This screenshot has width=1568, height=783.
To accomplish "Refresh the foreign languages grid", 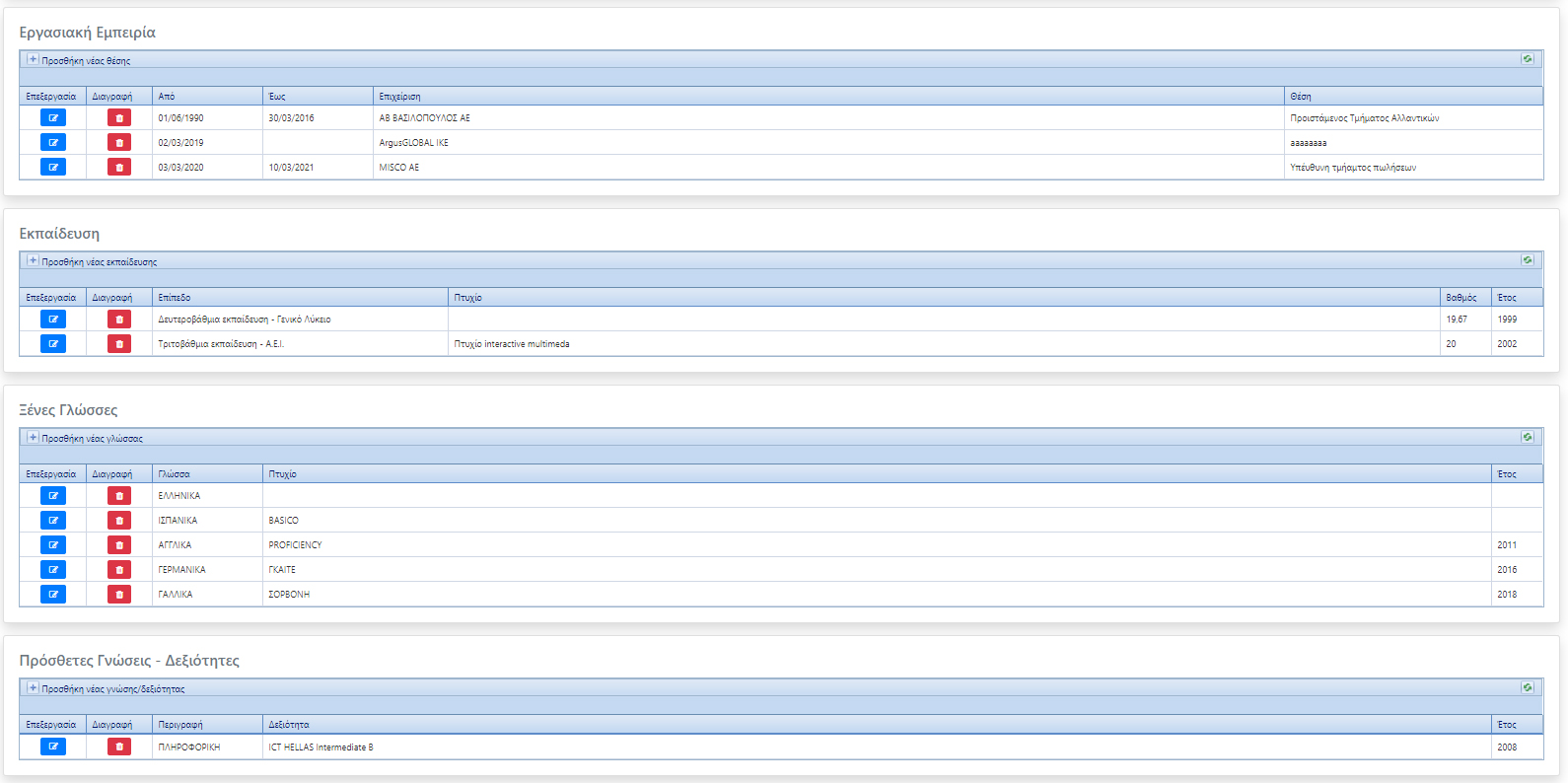I will click(1528, 437).
